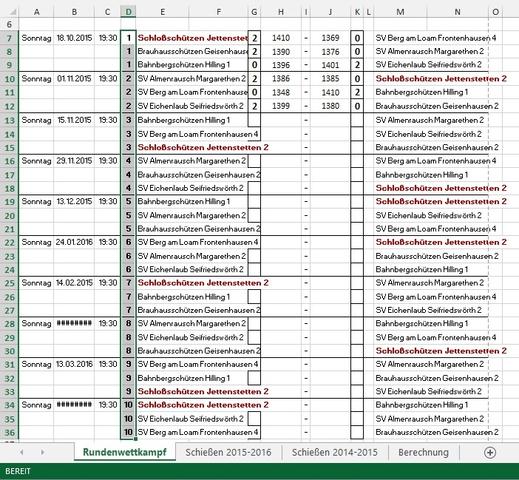Click date cell 24.01.2016

[x=74, y=242]
